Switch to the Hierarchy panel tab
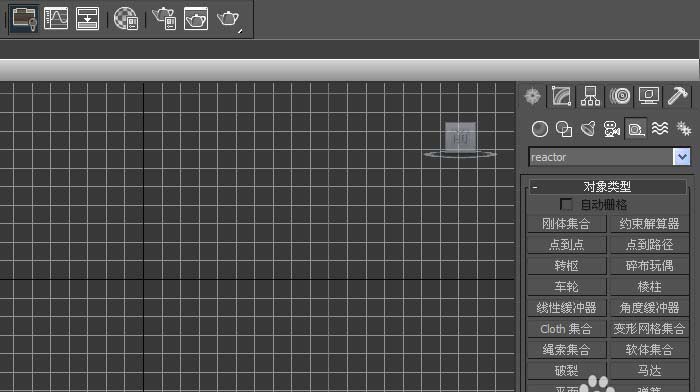Viewport: 700px width, 392px height. click(x=590, y=96)
